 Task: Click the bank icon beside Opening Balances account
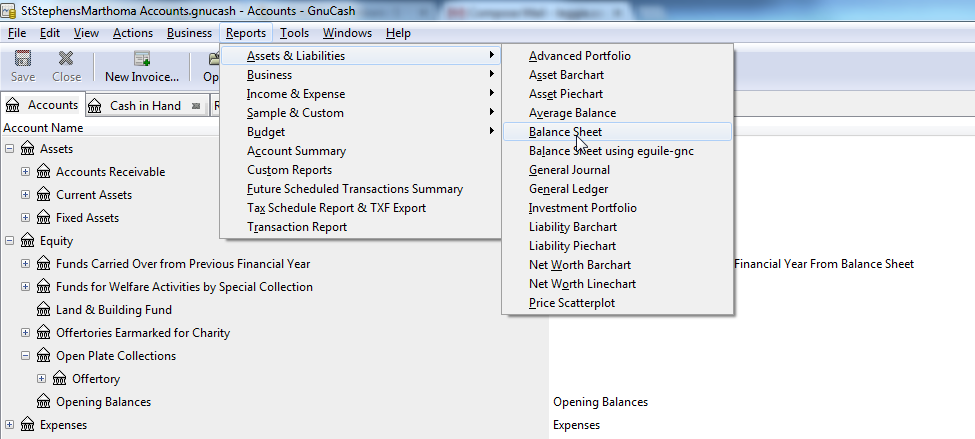(44, 402)
